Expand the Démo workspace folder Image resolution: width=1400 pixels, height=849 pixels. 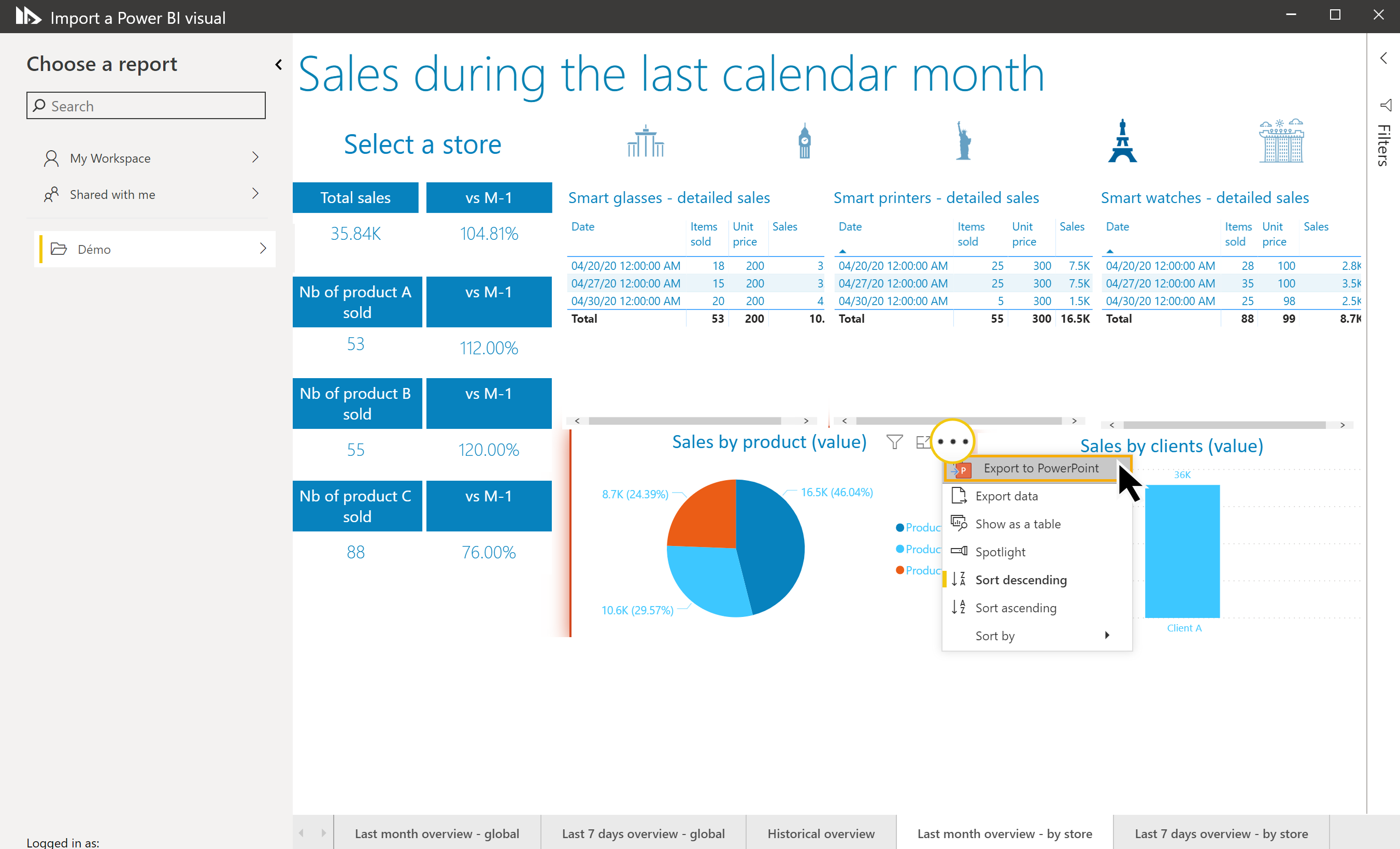click(x=263, y=249)
